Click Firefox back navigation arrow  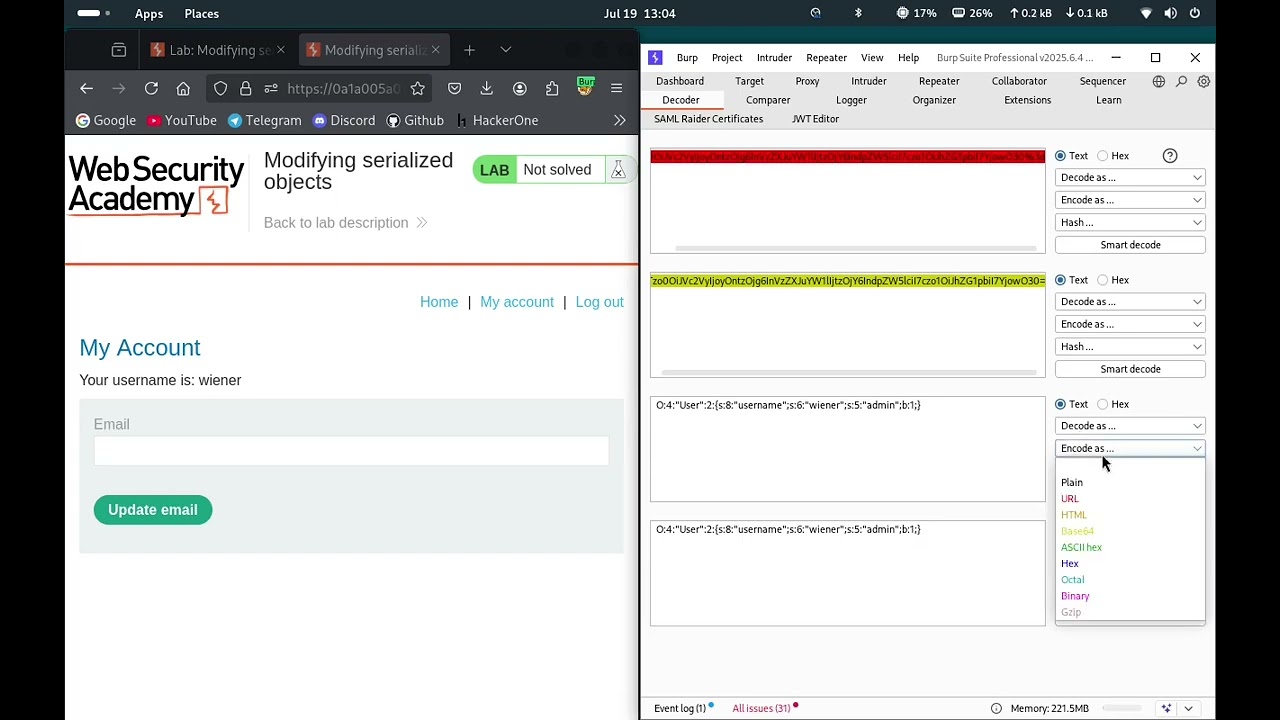point(86,89)
